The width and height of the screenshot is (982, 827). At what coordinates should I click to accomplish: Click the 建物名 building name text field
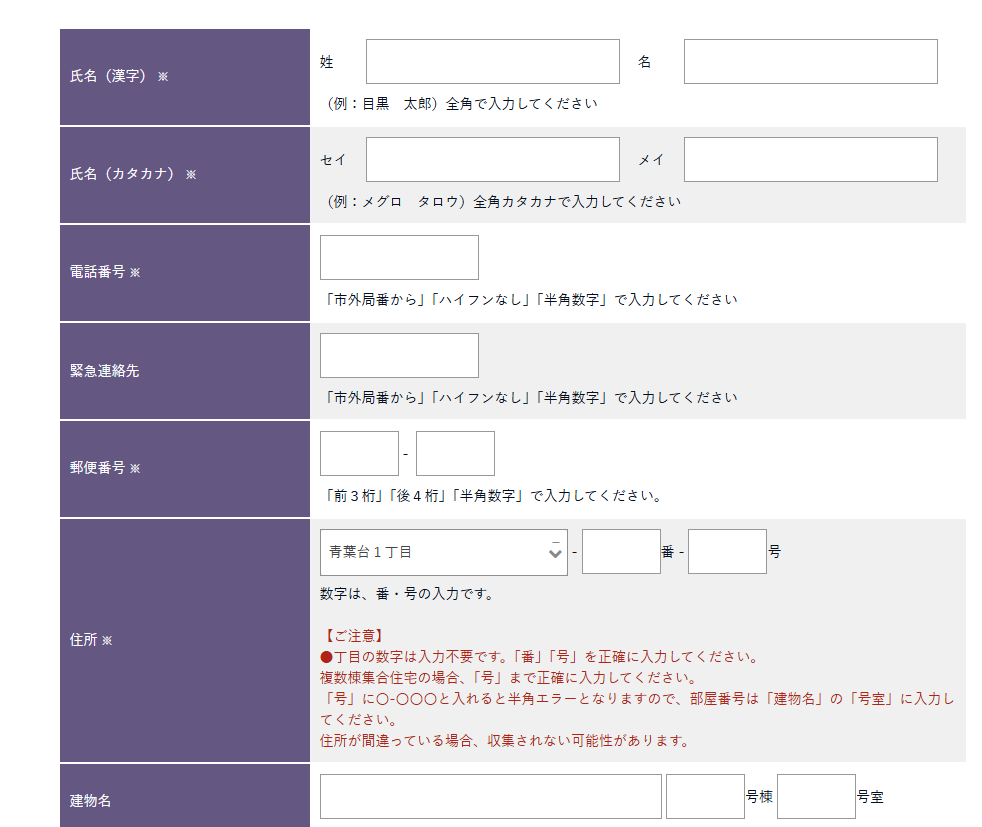pyautogui.click(x=490, y=797)
